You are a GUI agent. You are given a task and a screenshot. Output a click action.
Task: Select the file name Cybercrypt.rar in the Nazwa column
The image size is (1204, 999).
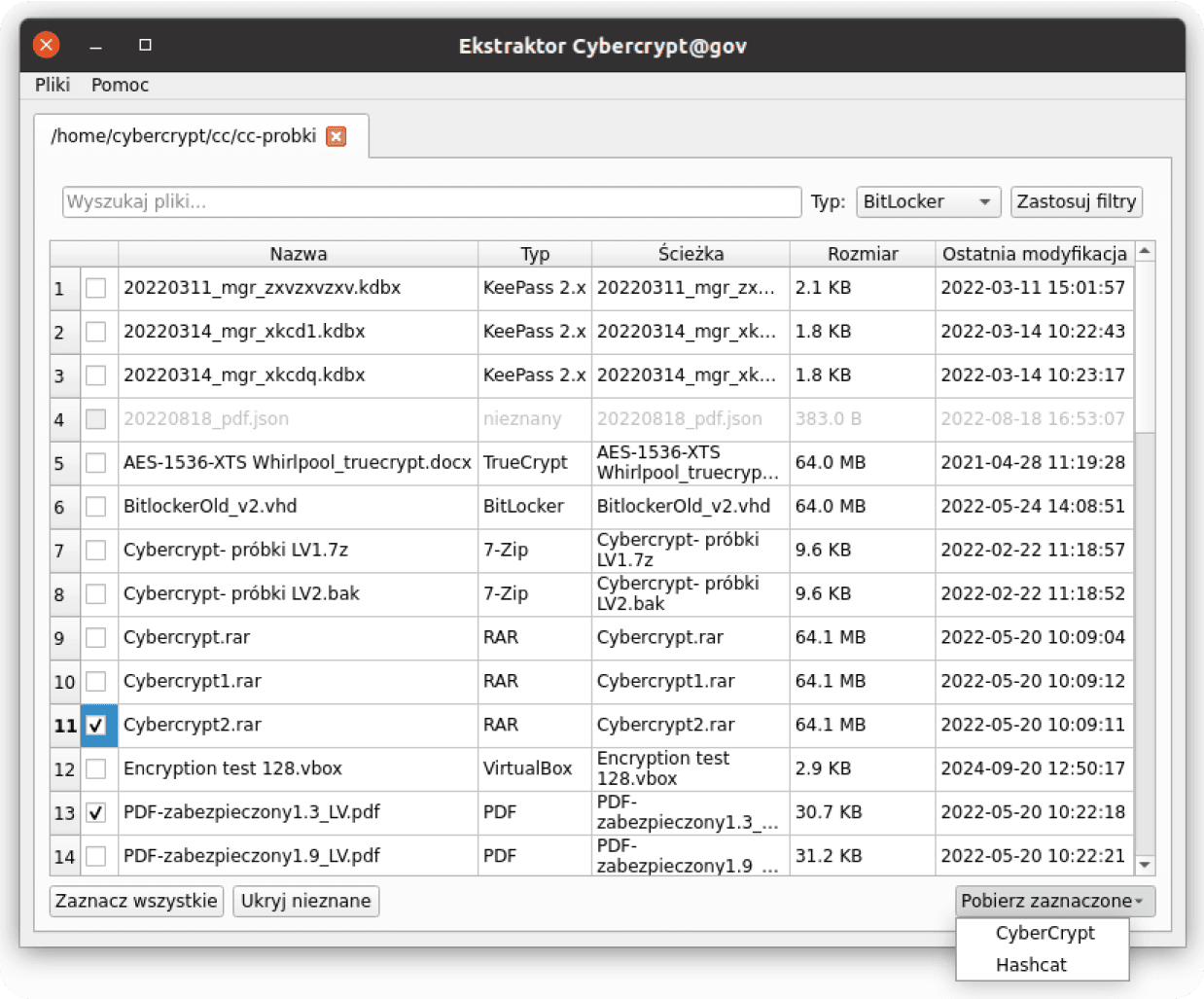(187, 638)
